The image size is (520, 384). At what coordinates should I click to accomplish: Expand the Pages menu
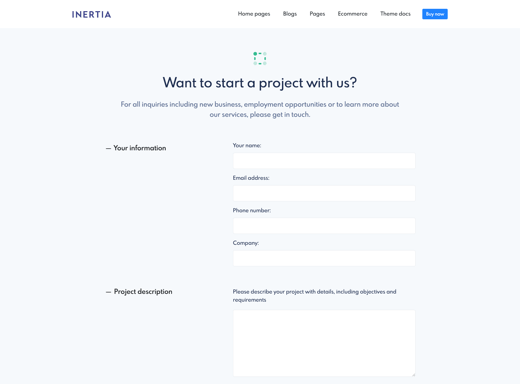pos(317,14)
